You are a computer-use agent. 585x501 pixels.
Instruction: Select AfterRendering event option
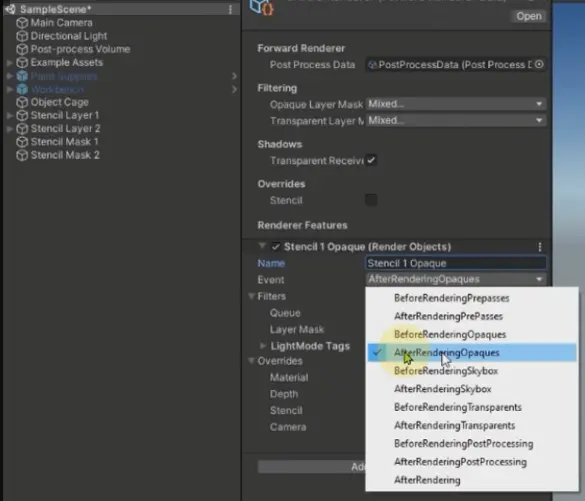[472, 480]
